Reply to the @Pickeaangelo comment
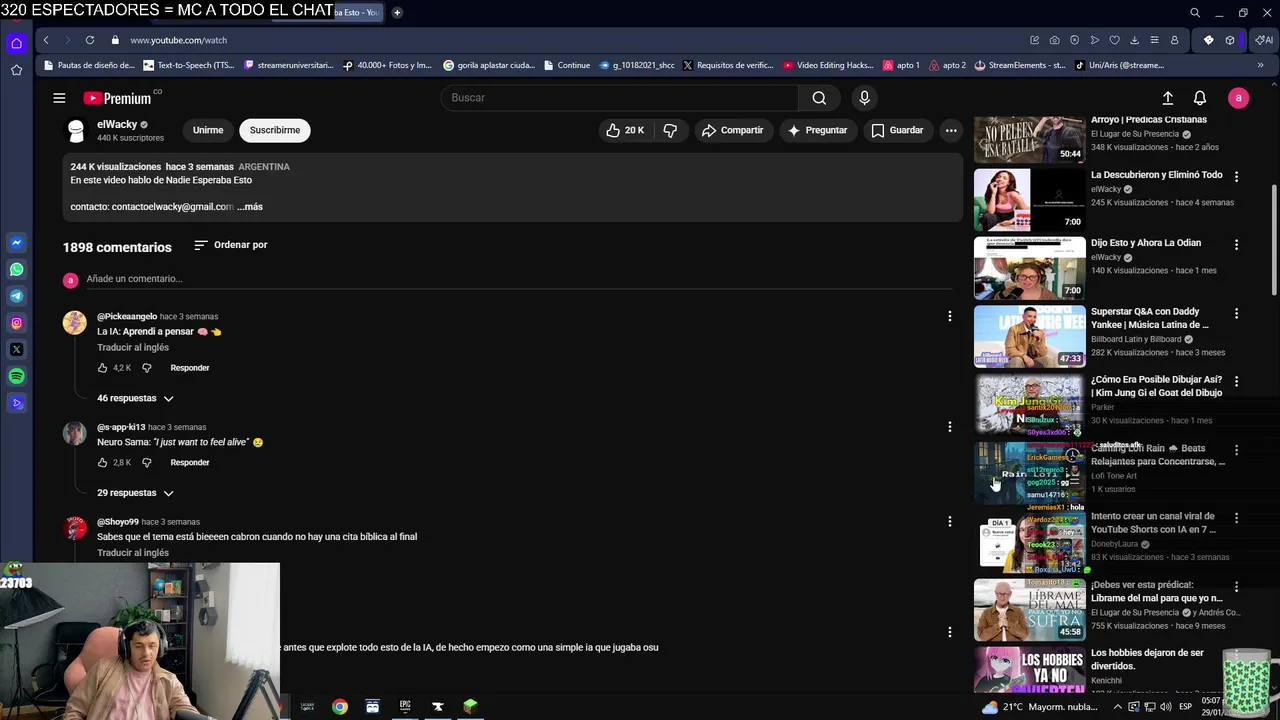Screen dimensions: 1280x720 (190, 368)
